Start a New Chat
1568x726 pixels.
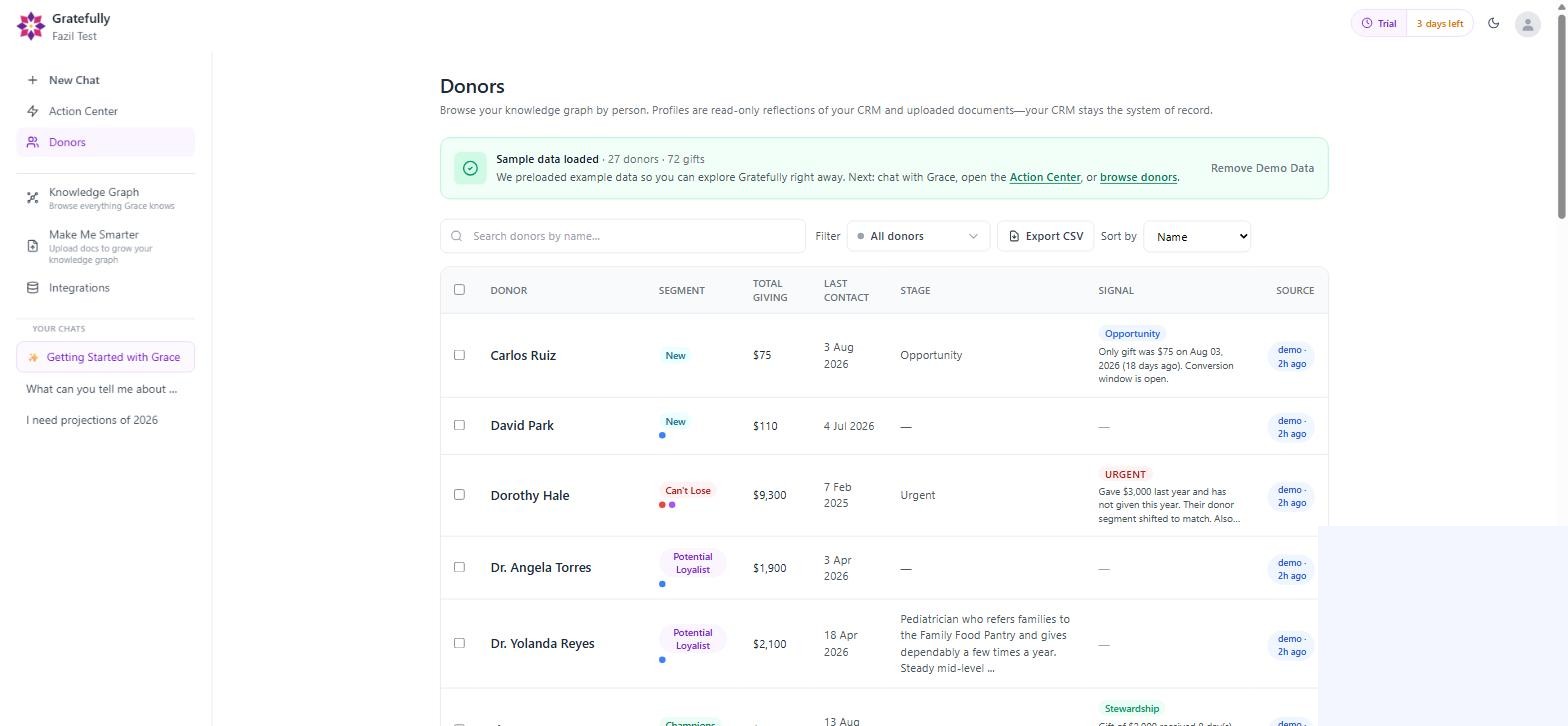point(106,80)
